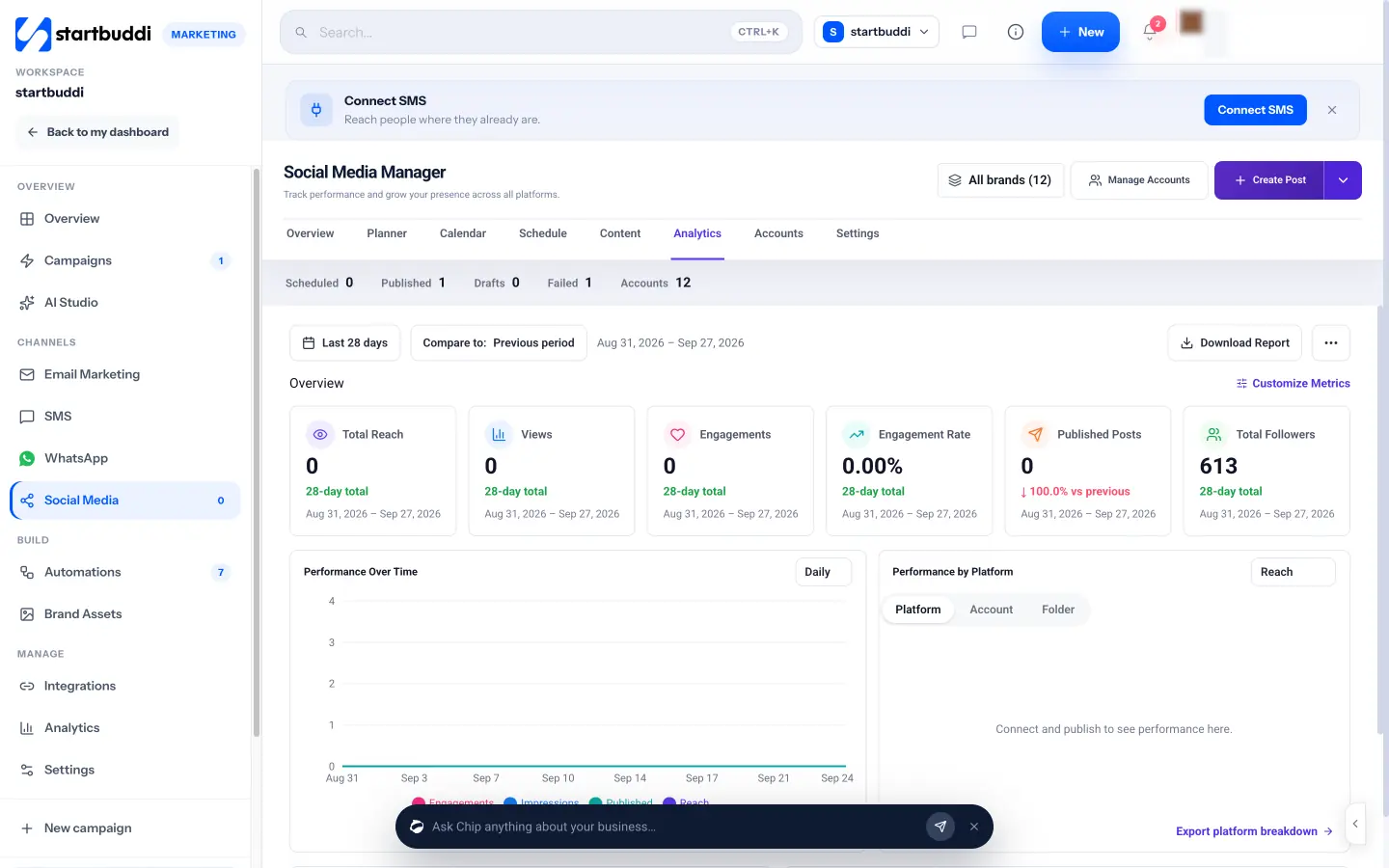
Task: Switch to the Schedule tab
Action: point(543,233)
